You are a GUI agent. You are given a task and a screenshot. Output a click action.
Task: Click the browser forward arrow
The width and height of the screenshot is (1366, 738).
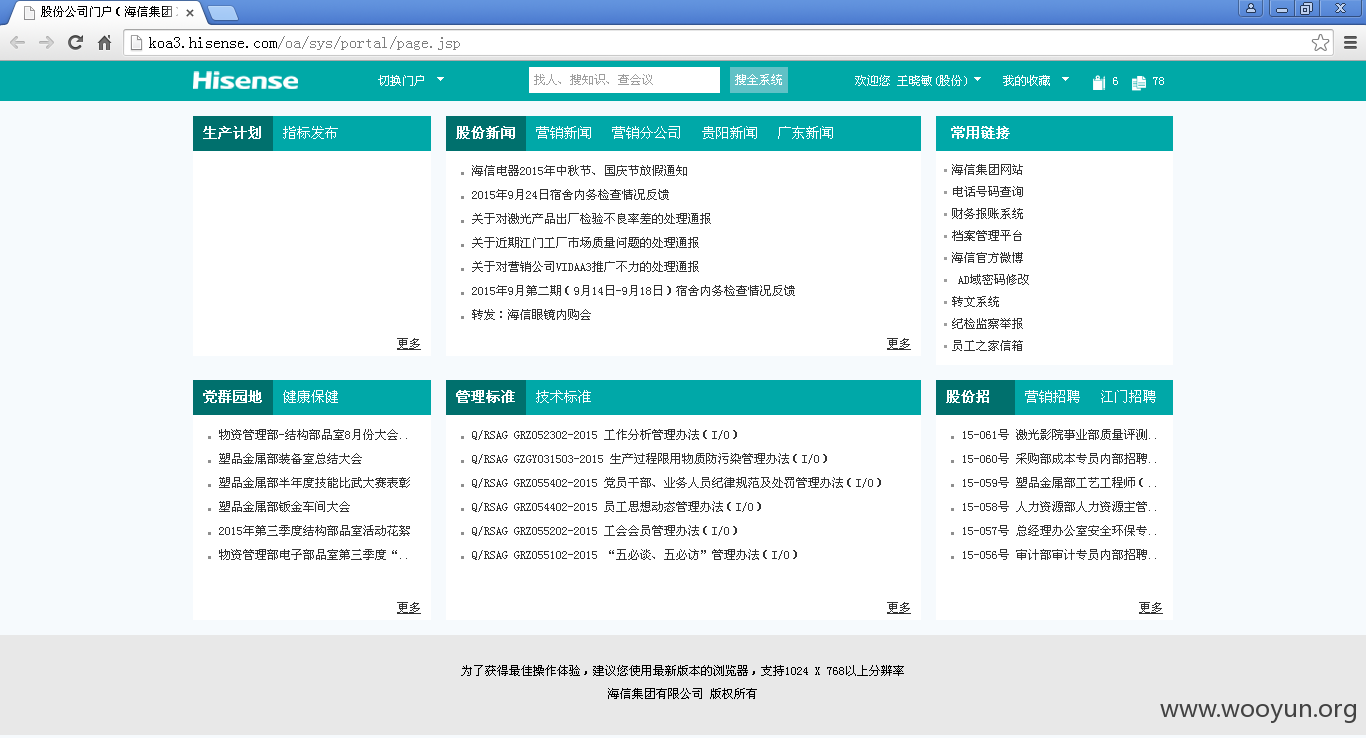pos(46,43)
